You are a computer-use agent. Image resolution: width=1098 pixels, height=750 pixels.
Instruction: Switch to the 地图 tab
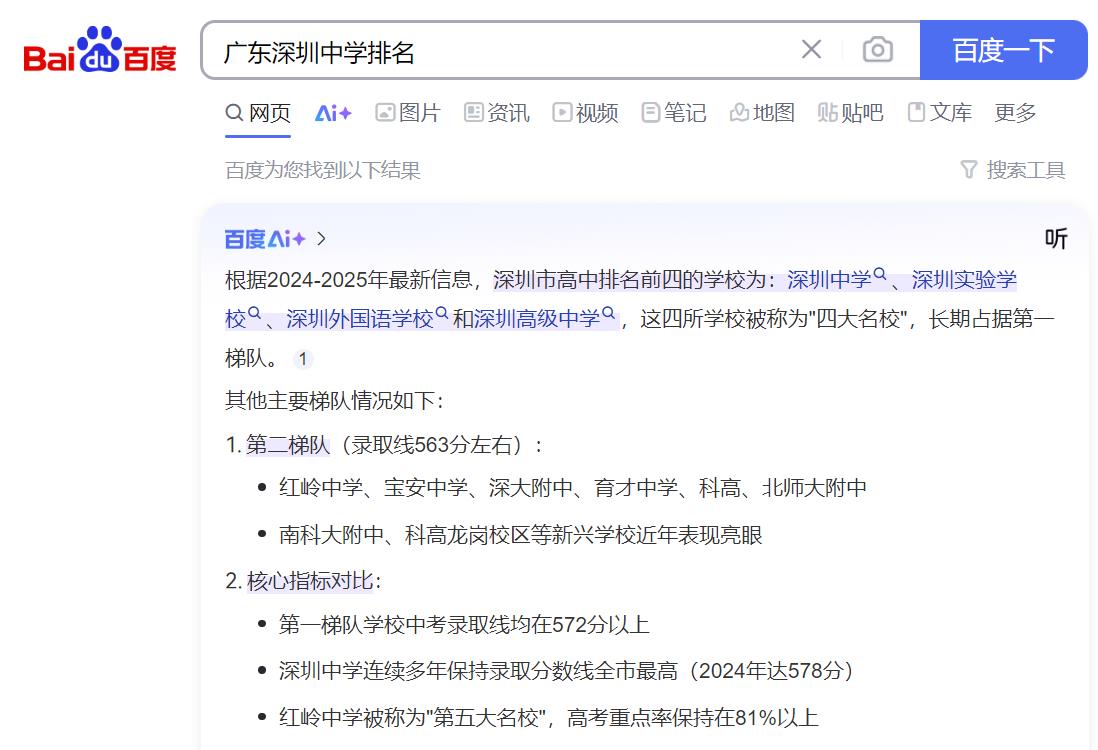[x=762, y=113]
